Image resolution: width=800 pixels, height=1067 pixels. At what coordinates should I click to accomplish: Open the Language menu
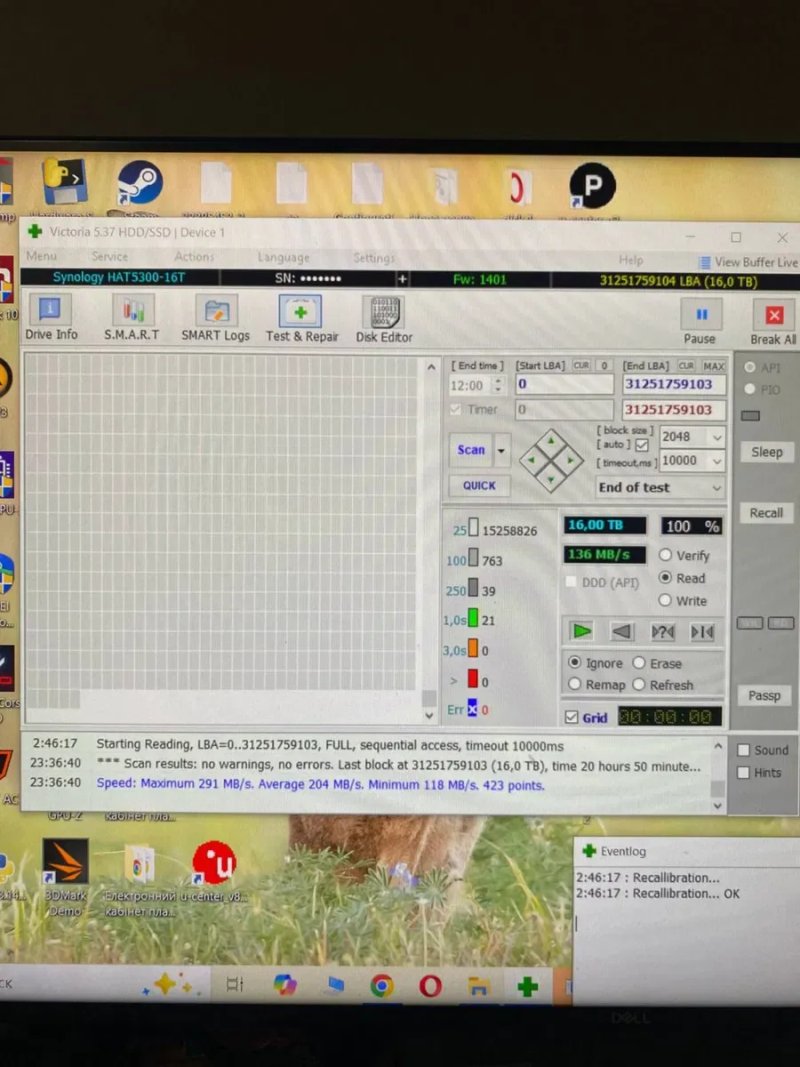pyautogui.click(x=283, y=257)
